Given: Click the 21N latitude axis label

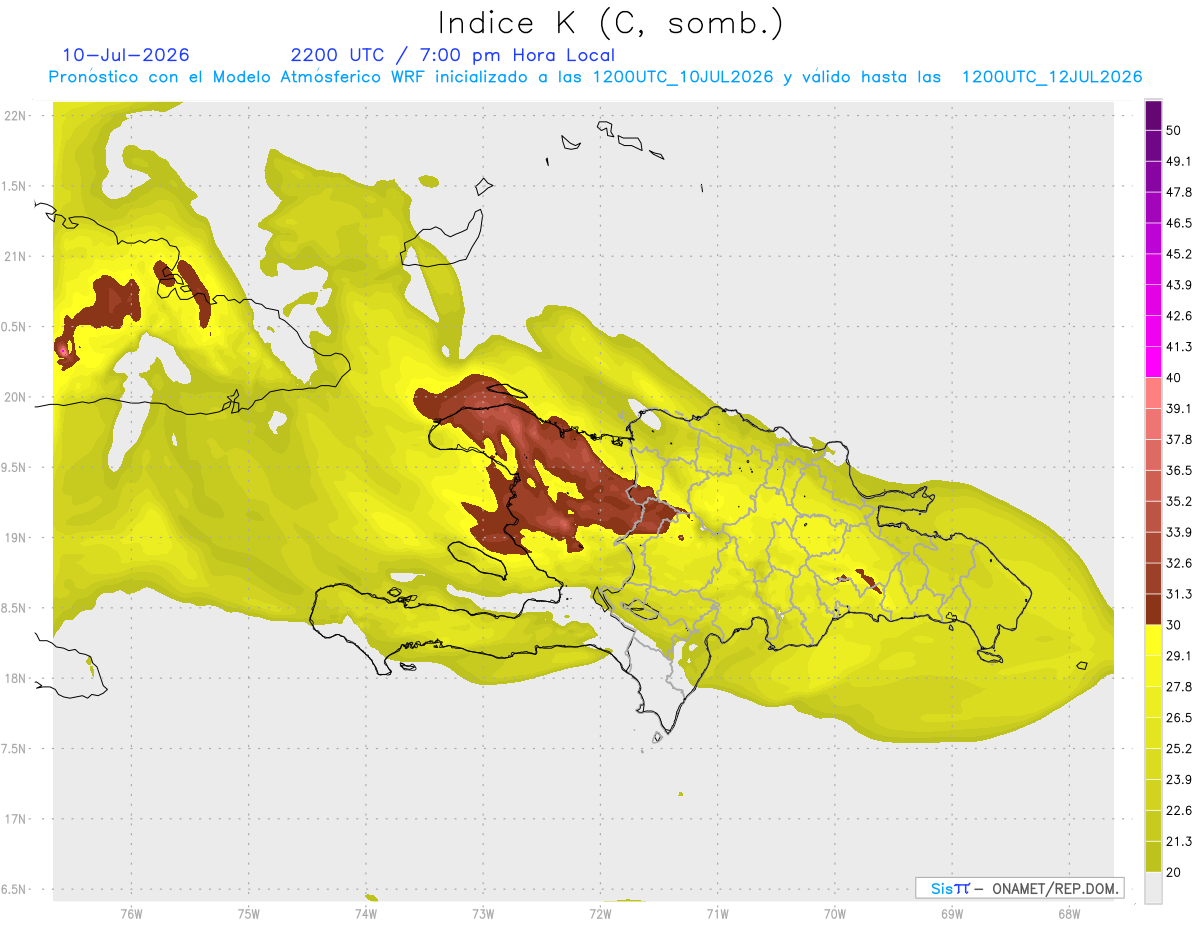Looking at the screenshot, I should 17,256.
